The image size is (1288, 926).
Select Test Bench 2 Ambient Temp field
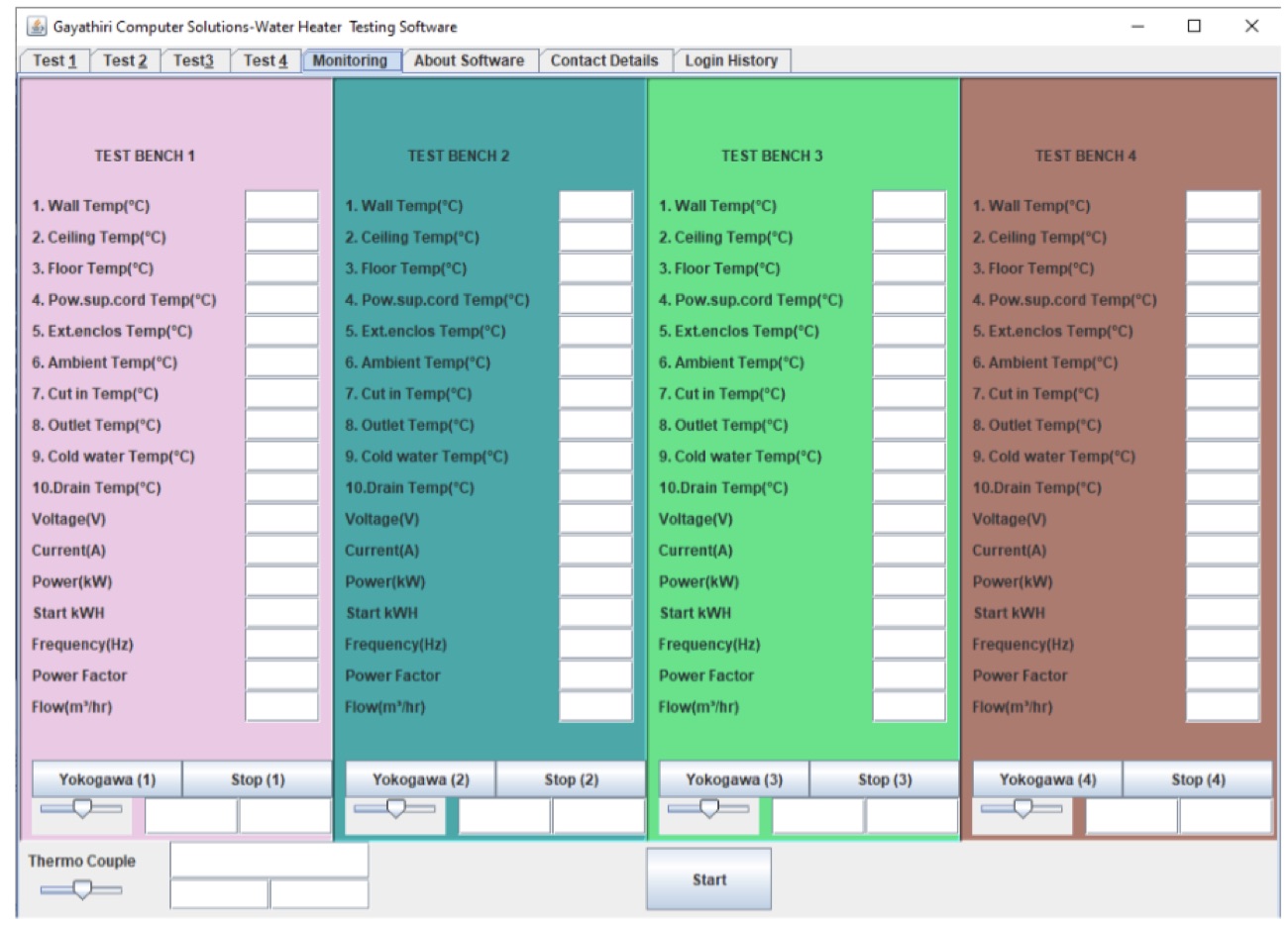595,362
